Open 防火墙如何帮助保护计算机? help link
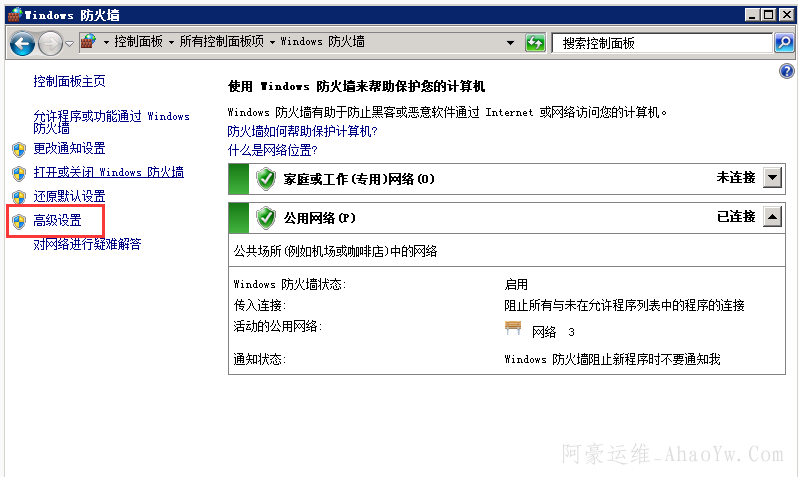 [x=302, y=131]
